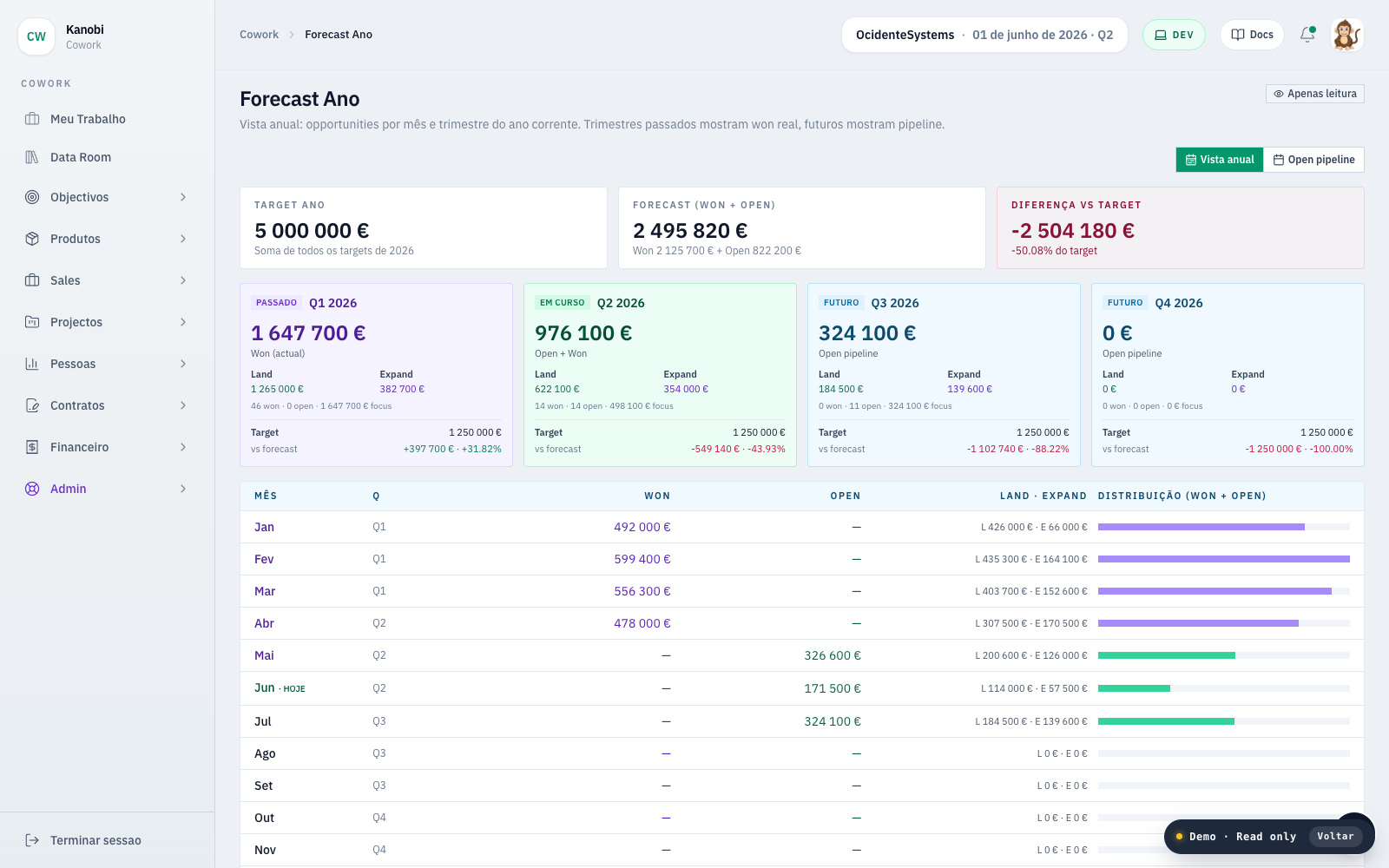This screenshot has height=868, width=1389.
Task: Click the CW Kanobi logo
Action: click(36, 36)
